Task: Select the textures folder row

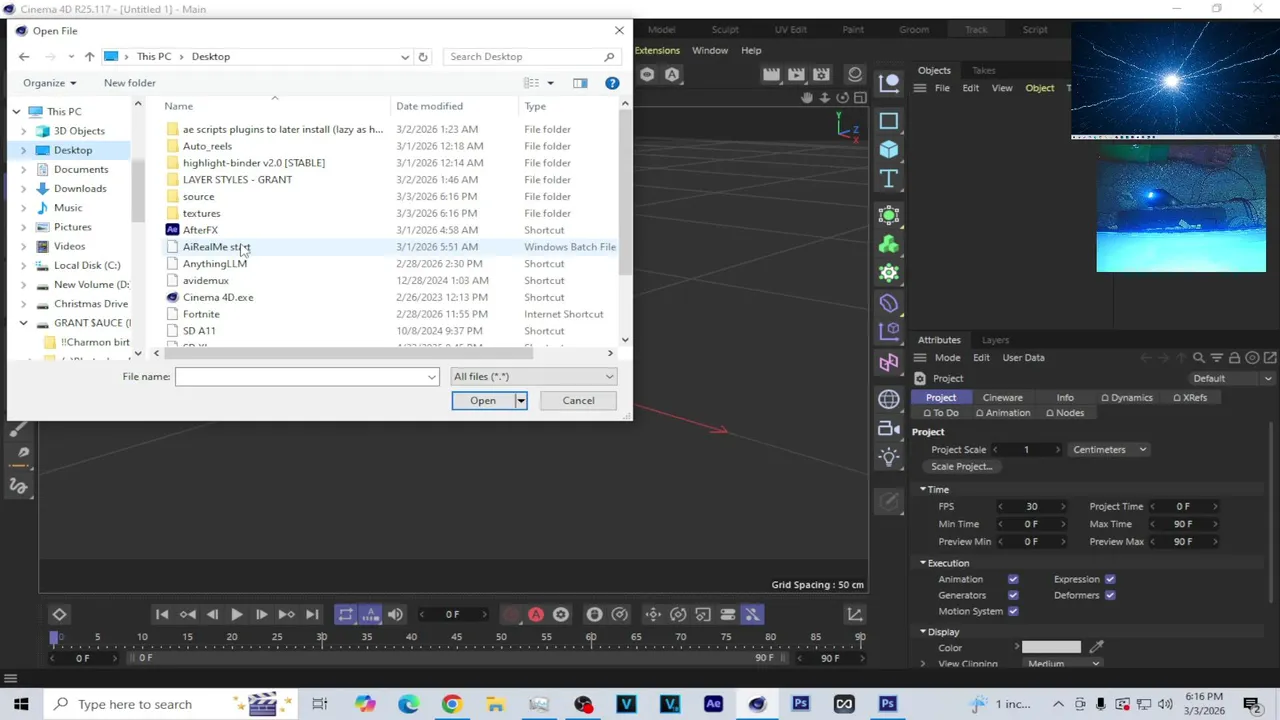Action: pos(390,213)
